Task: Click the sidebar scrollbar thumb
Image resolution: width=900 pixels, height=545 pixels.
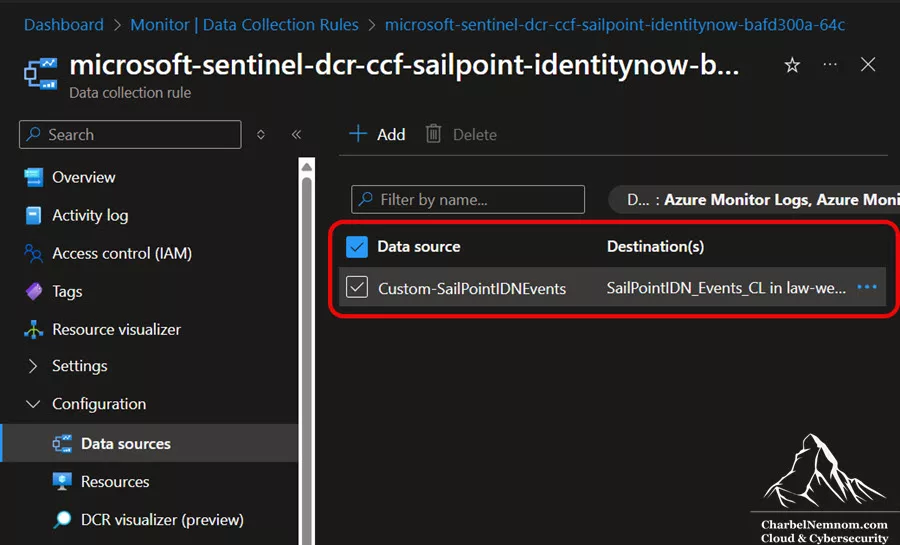Action: pos(307,361)
